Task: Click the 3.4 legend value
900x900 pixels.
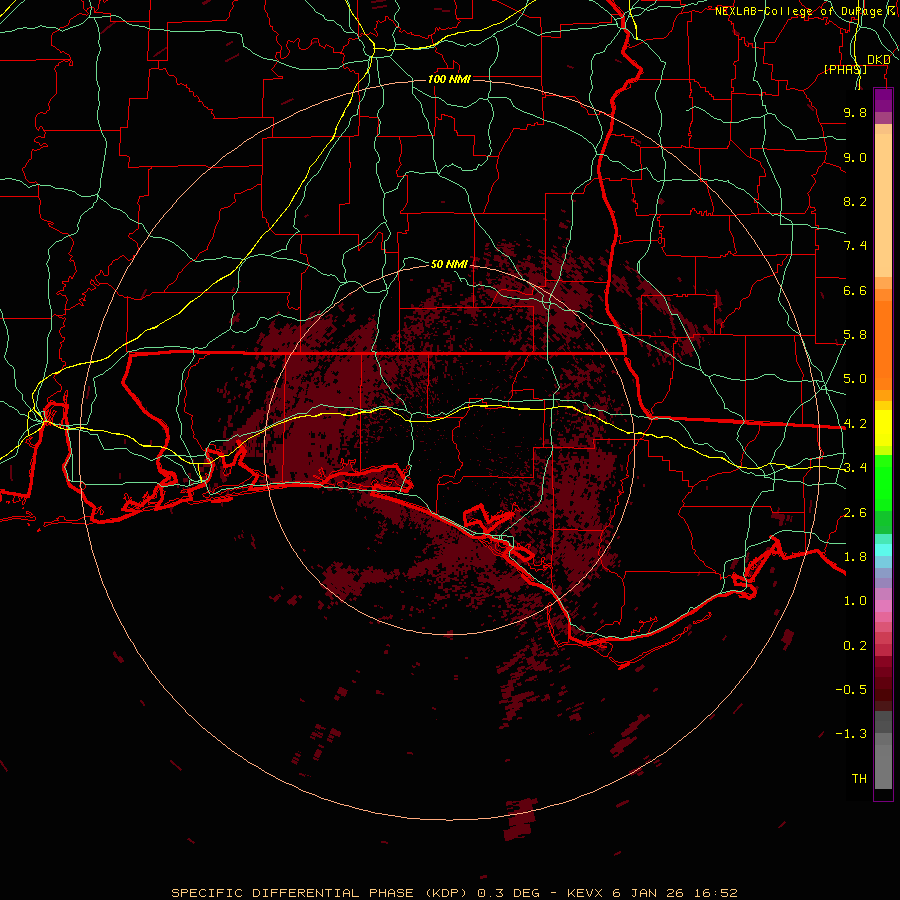Action: tap(855, 468)
